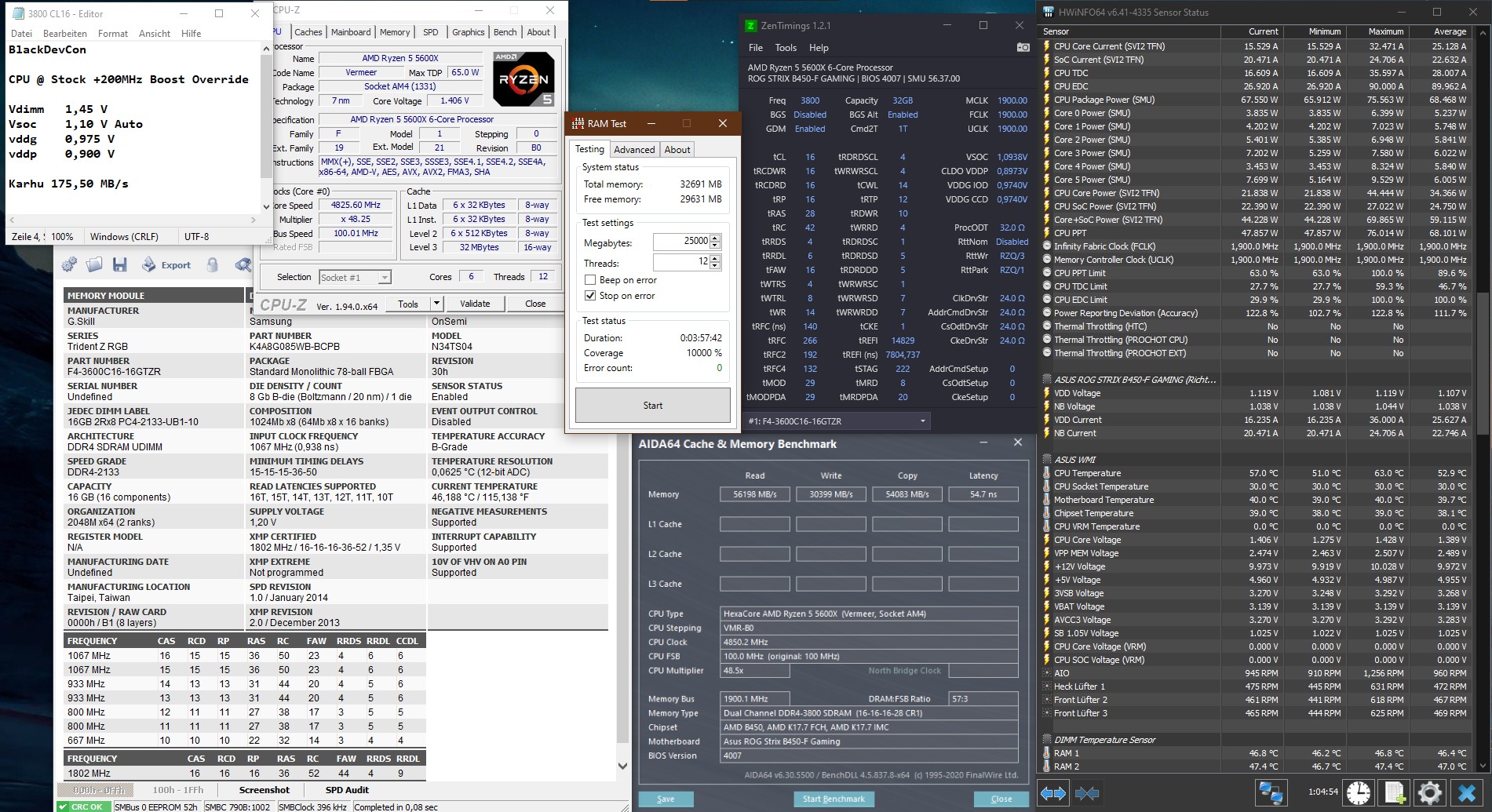Click the SPD Audit button in Thaiphoon Burner
Image resolution: width=1492 pixels, height=812 pixels.
(x=347, y=790)
